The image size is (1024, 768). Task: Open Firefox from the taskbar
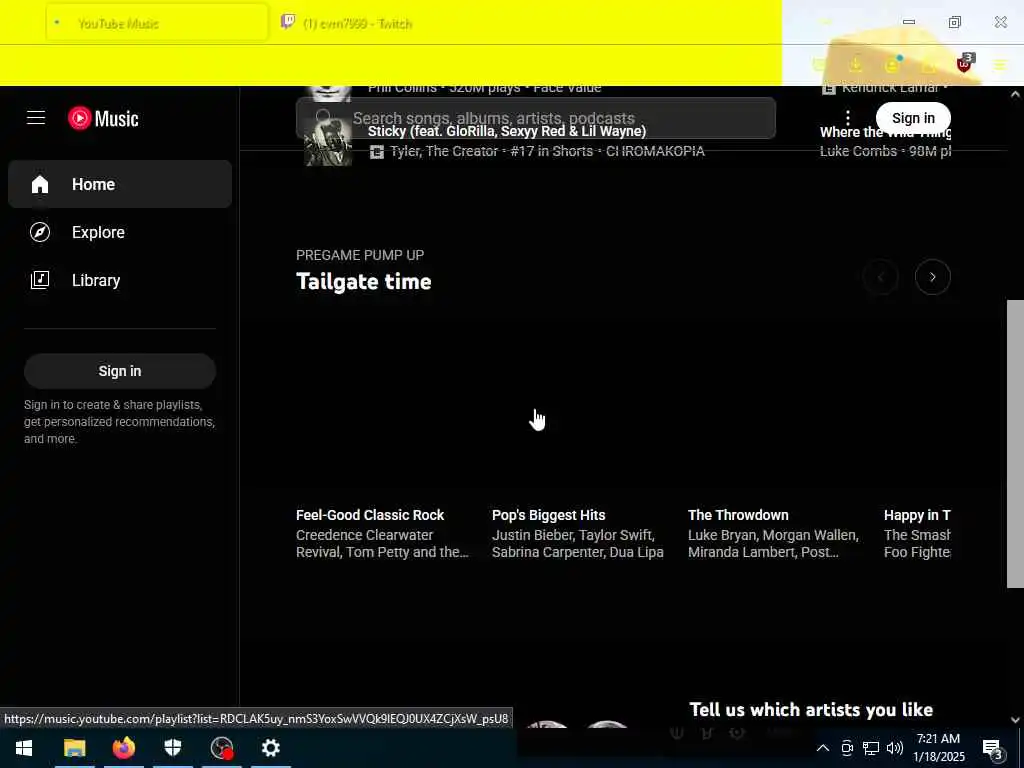point(123,748)
